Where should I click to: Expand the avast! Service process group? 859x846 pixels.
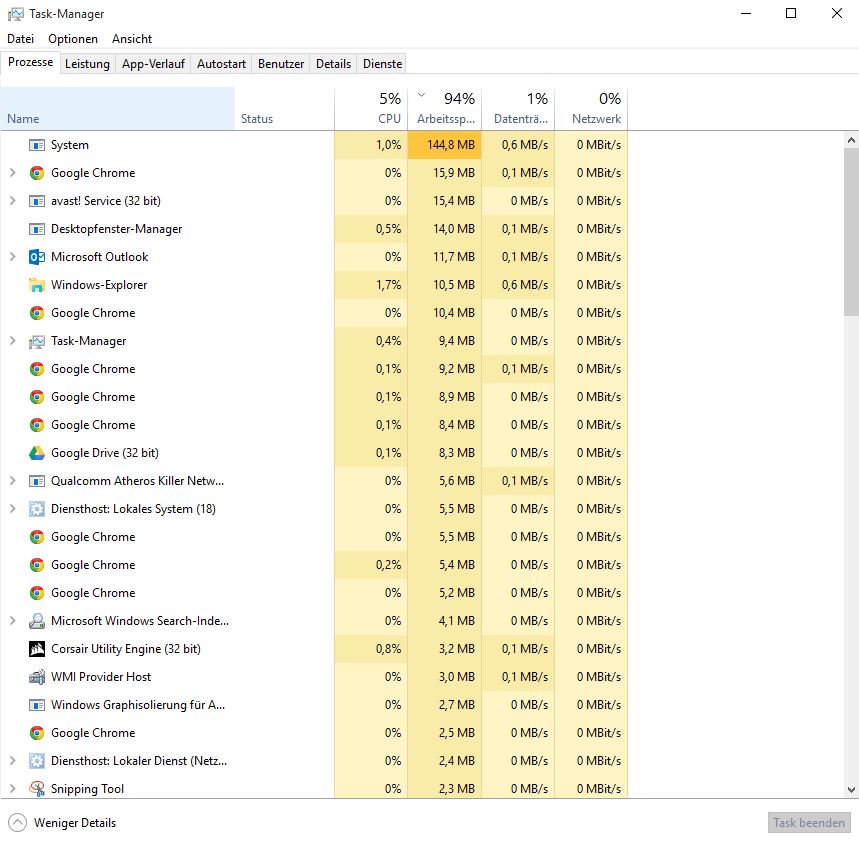(13, 201)
